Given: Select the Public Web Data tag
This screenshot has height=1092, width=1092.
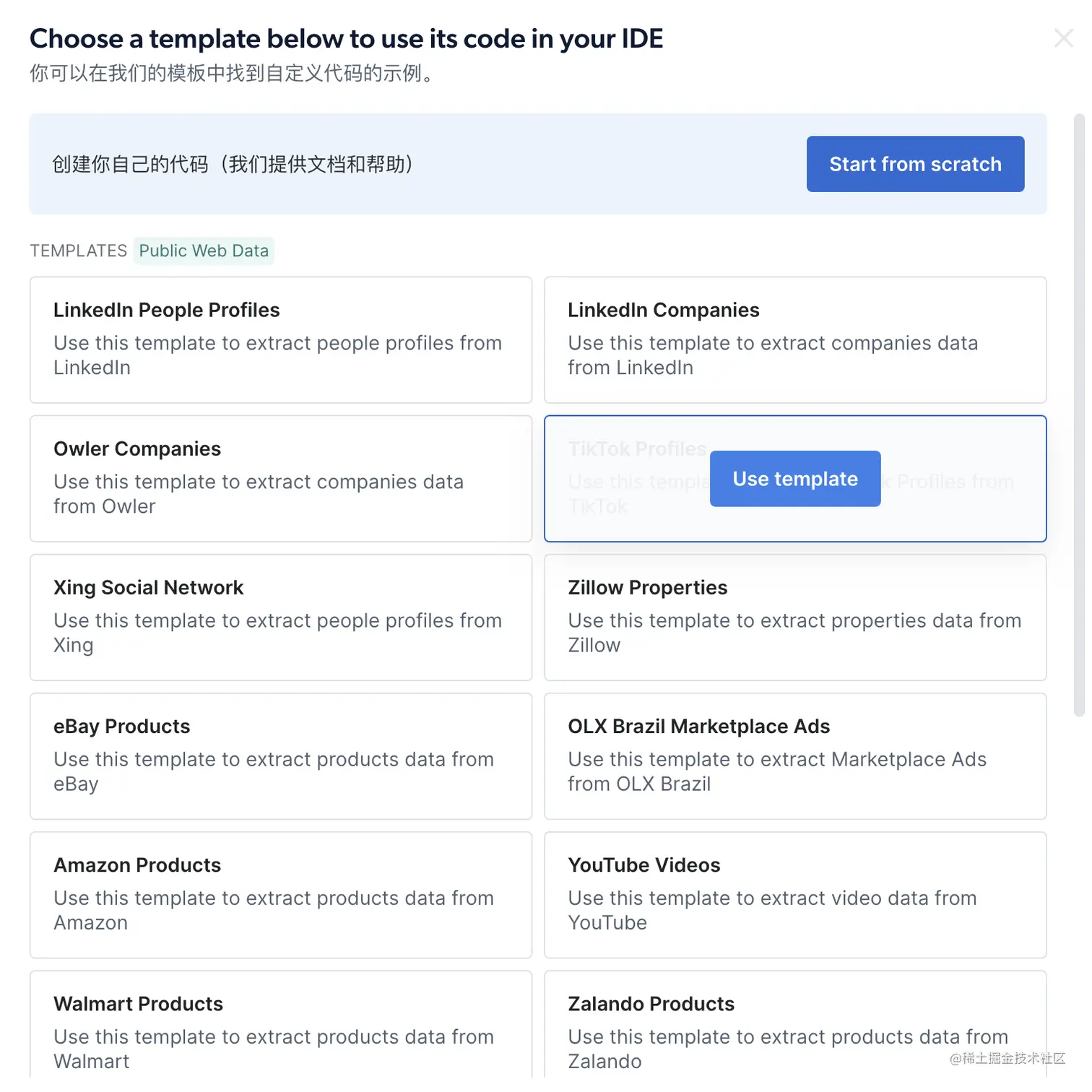Looking at the screenshot, I should 204,251.
